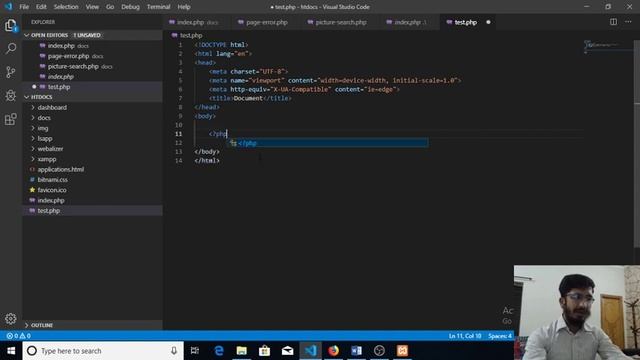Open XAMPP taskbar icon
The image size is (640, 360).
coord(402,351)
